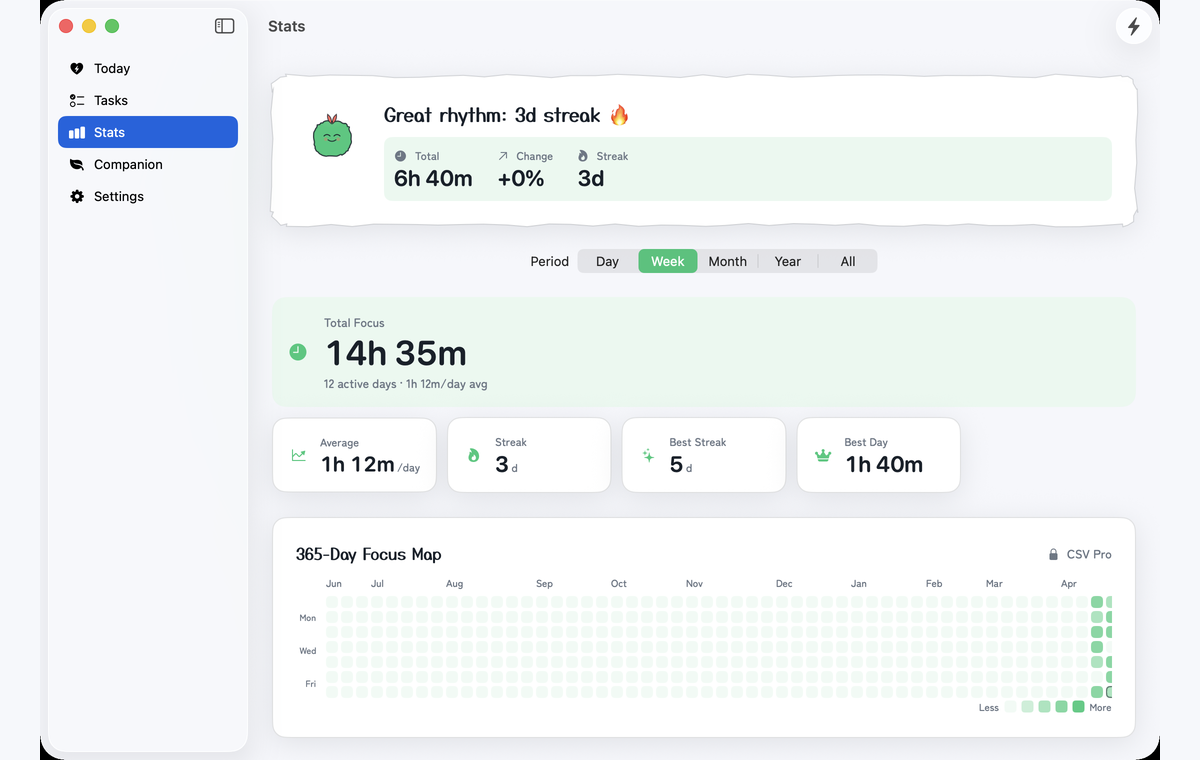Click the clock icon next to Total

(x=401, y=156)
